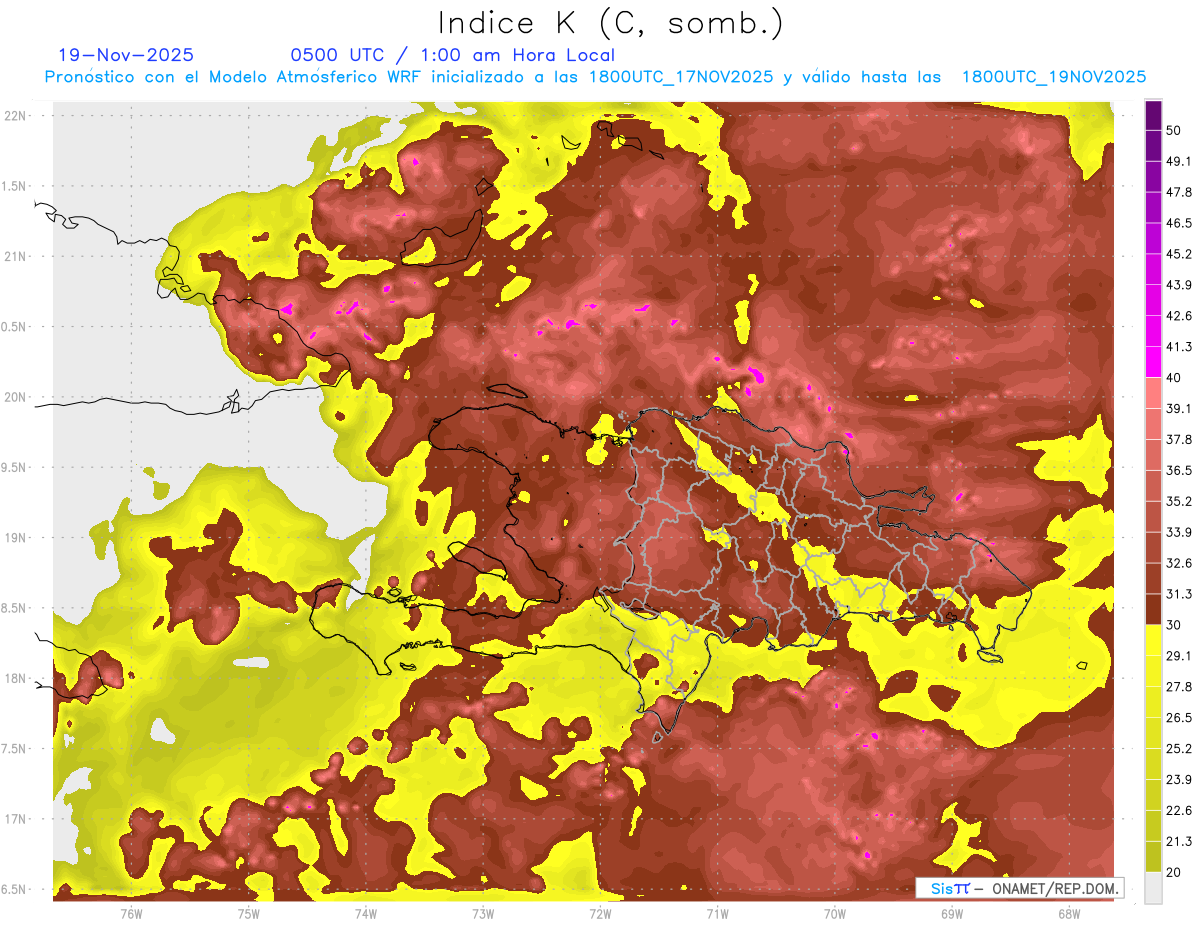Click the longitude label "73W"
Screen dimensions: 1200x927
tap(483, 913)
